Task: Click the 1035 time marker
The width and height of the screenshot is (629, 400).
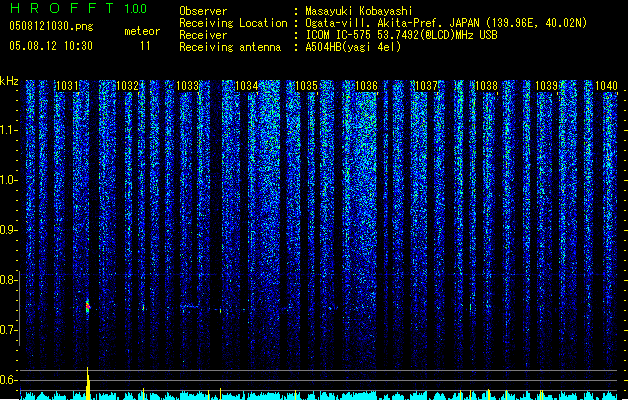Action: (x=306, y=86)
